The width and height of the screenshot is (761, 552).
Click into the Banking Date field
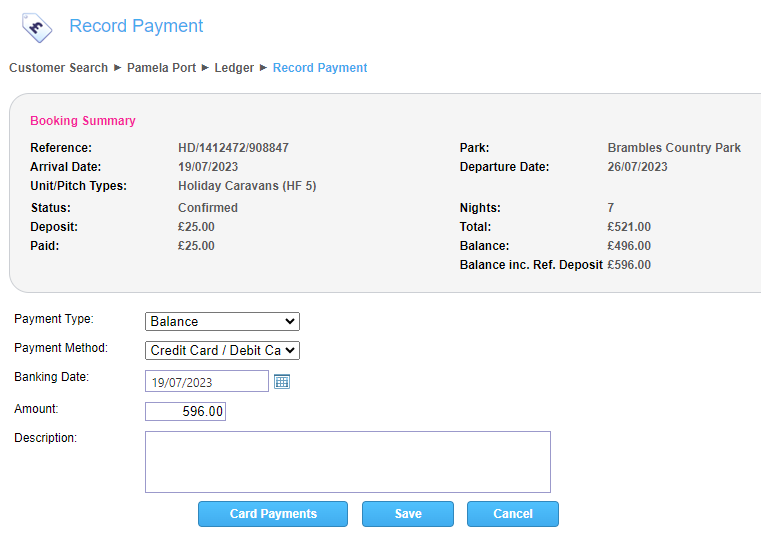(x=206, y=381)
